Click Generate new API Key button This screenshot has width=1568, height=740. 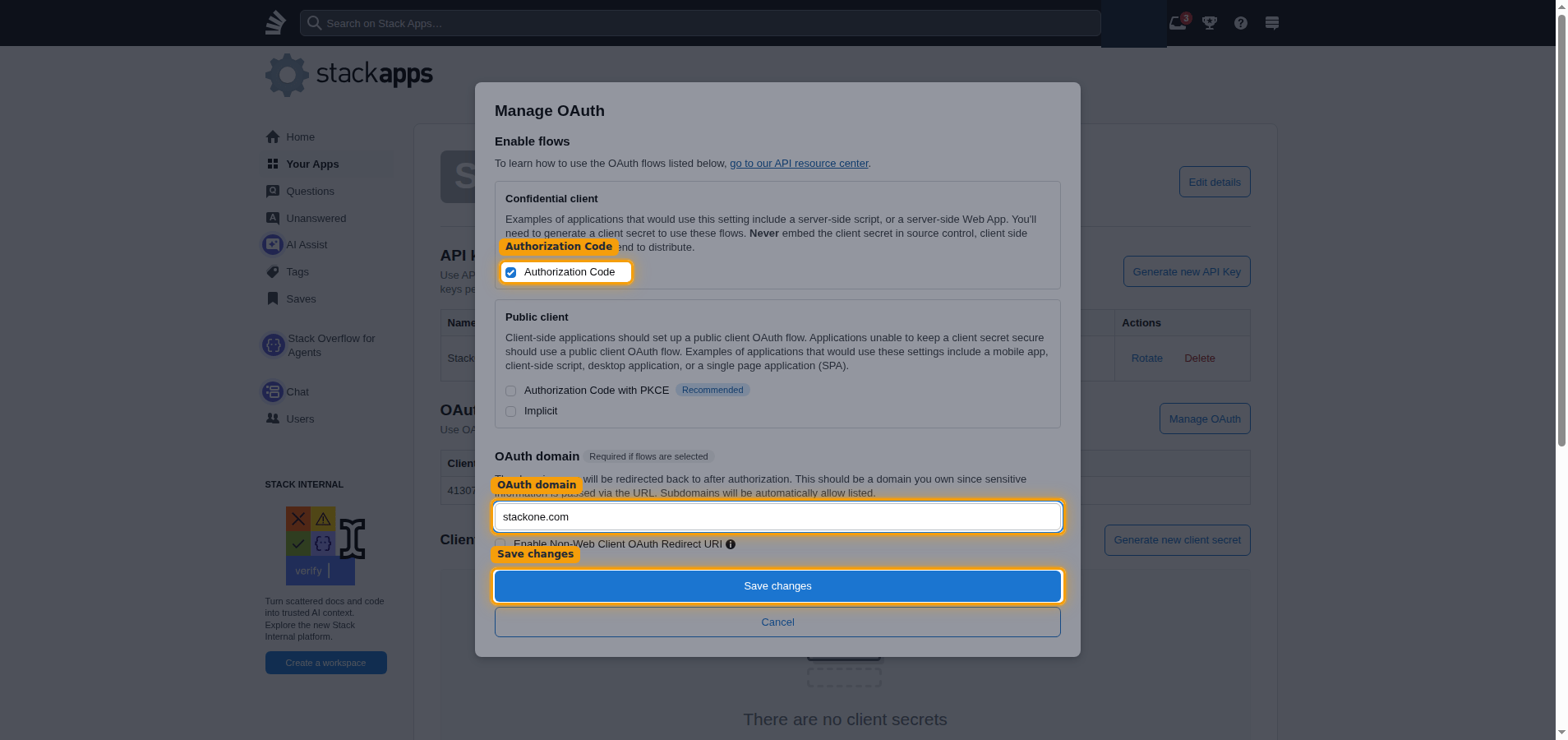tap(1187, 271)
